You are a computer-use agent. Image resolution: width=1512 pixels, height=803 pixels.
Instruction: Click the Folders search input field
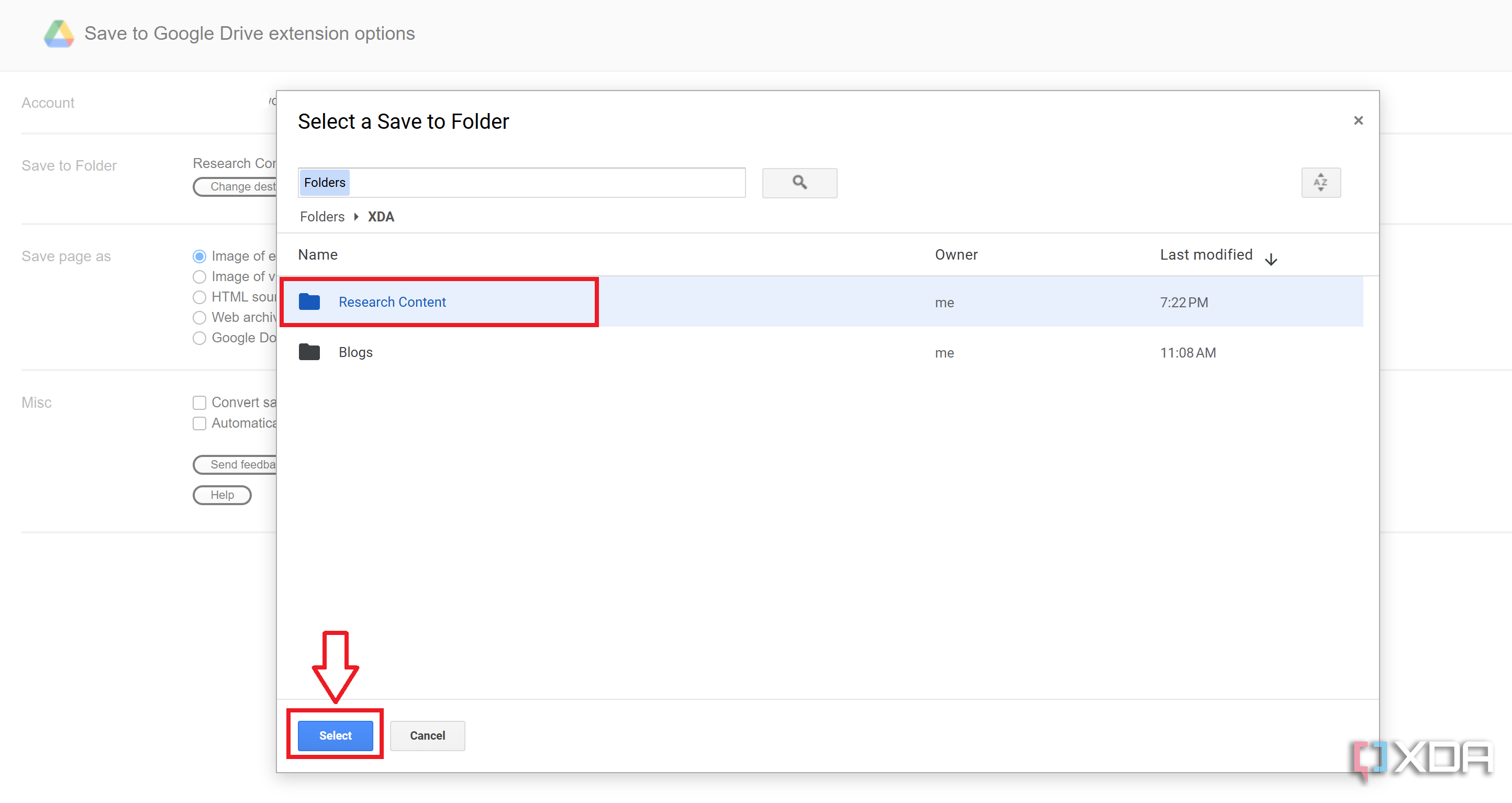click(522, 183)
